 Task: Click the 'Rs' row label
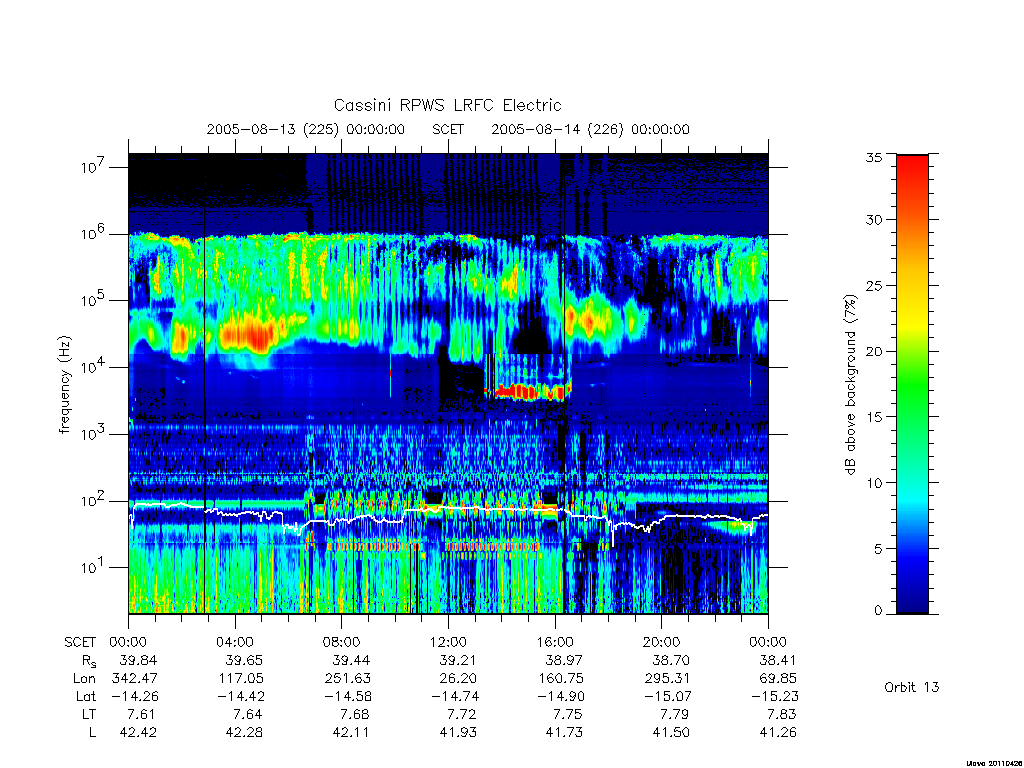(x=89, y=662)
